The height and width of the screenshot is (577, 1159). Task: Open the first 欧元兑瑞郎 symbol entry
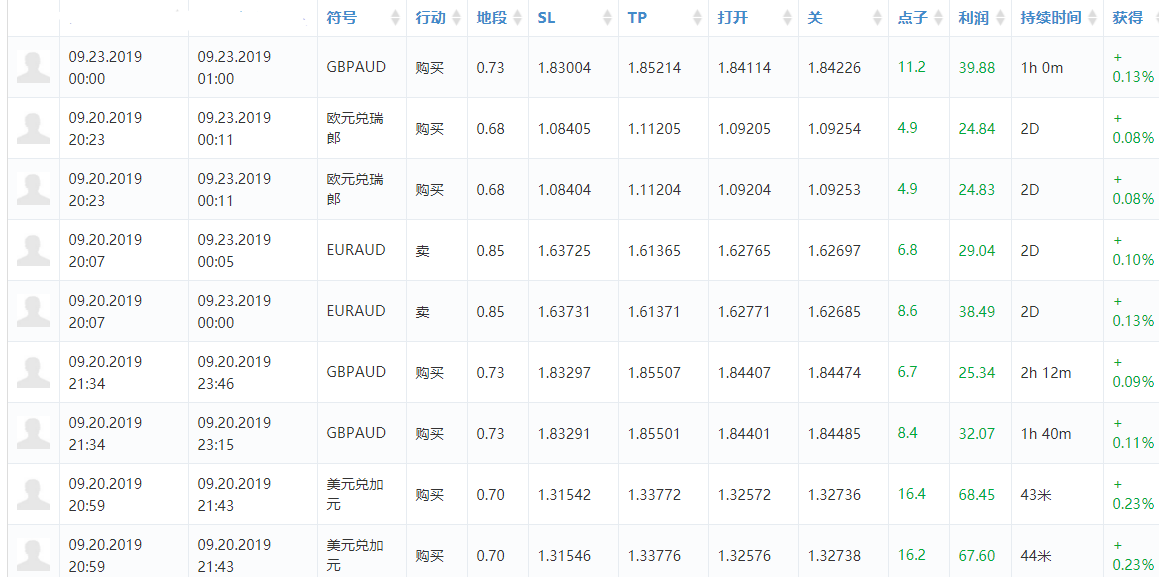355,128
